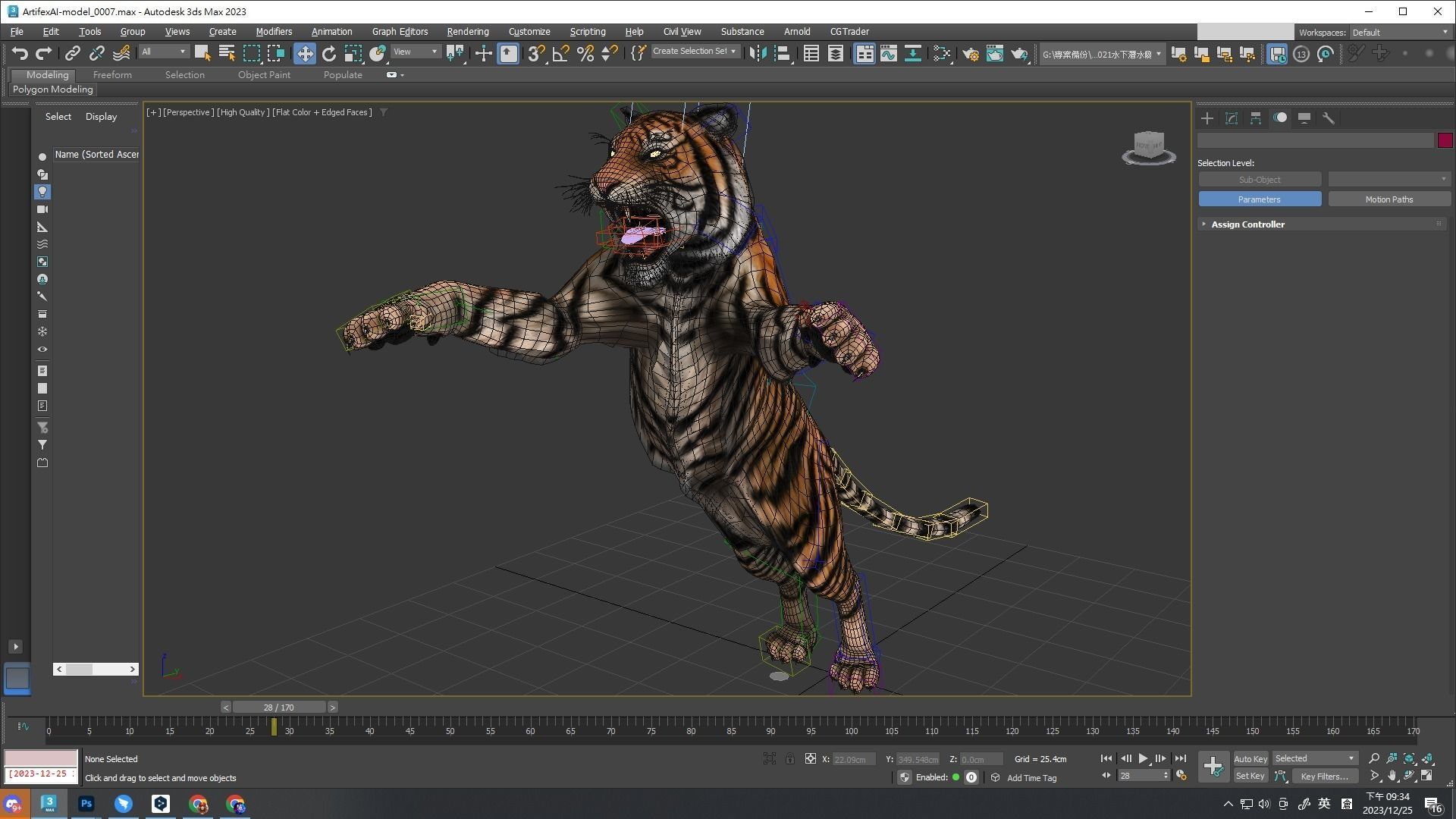
Task: Play the animation
Action: click(x=1143, y=758)
